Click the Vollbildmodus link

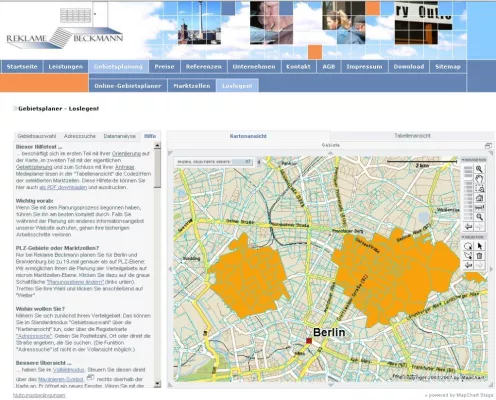(x=68, y=370)
